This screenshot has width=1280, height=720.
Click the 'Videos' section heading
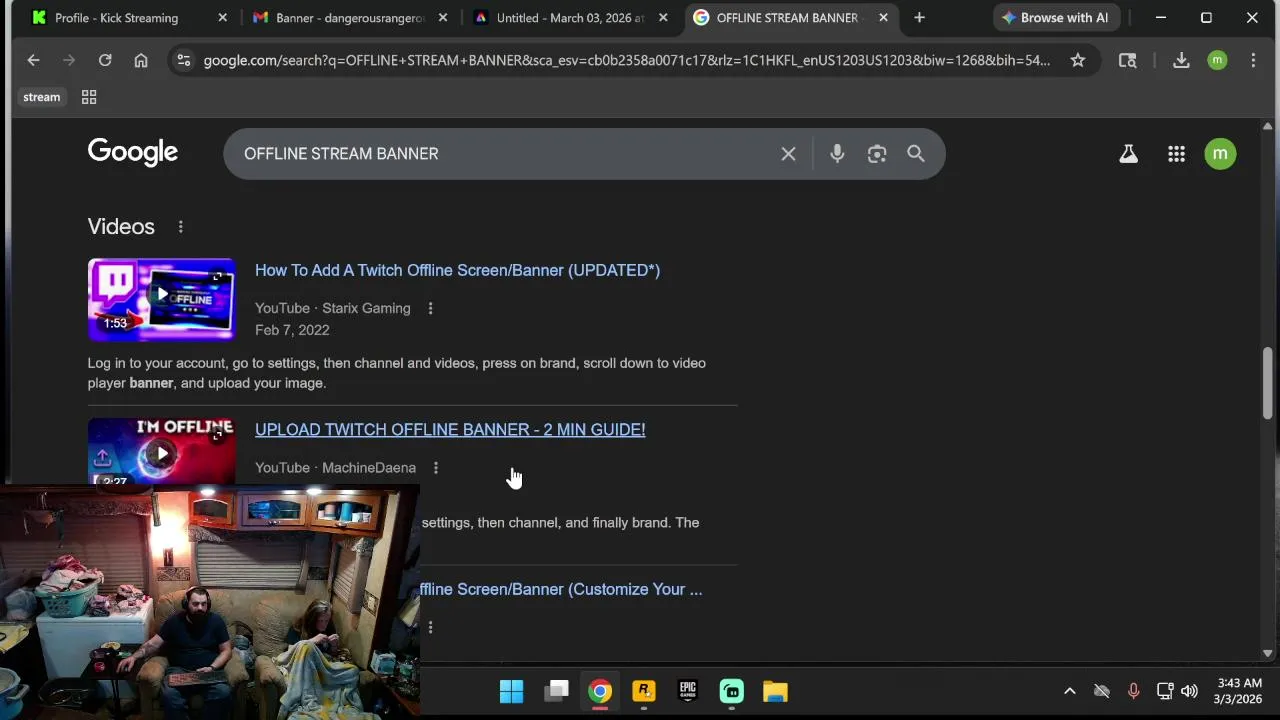pyautogui.click(x=121, y=227)
